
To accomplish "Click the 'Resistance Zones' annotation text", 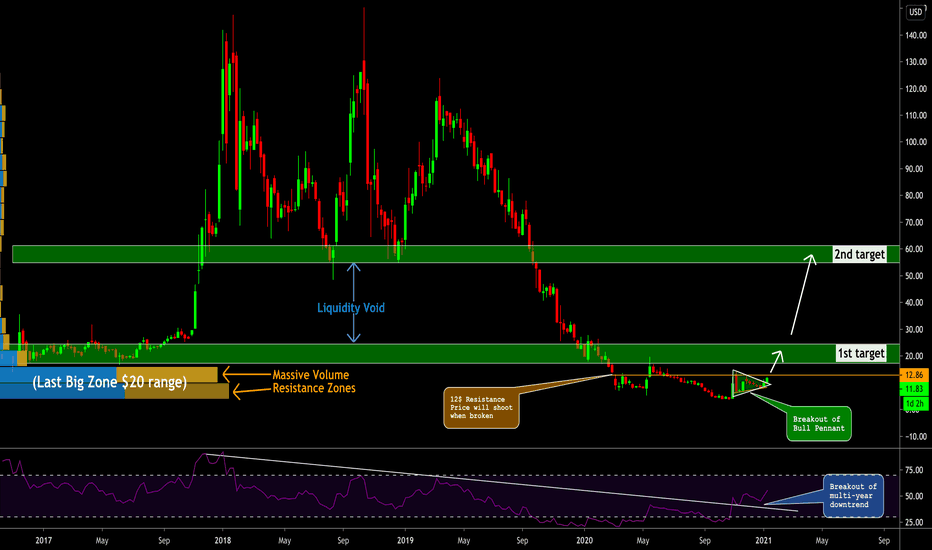I will (314, 388).
